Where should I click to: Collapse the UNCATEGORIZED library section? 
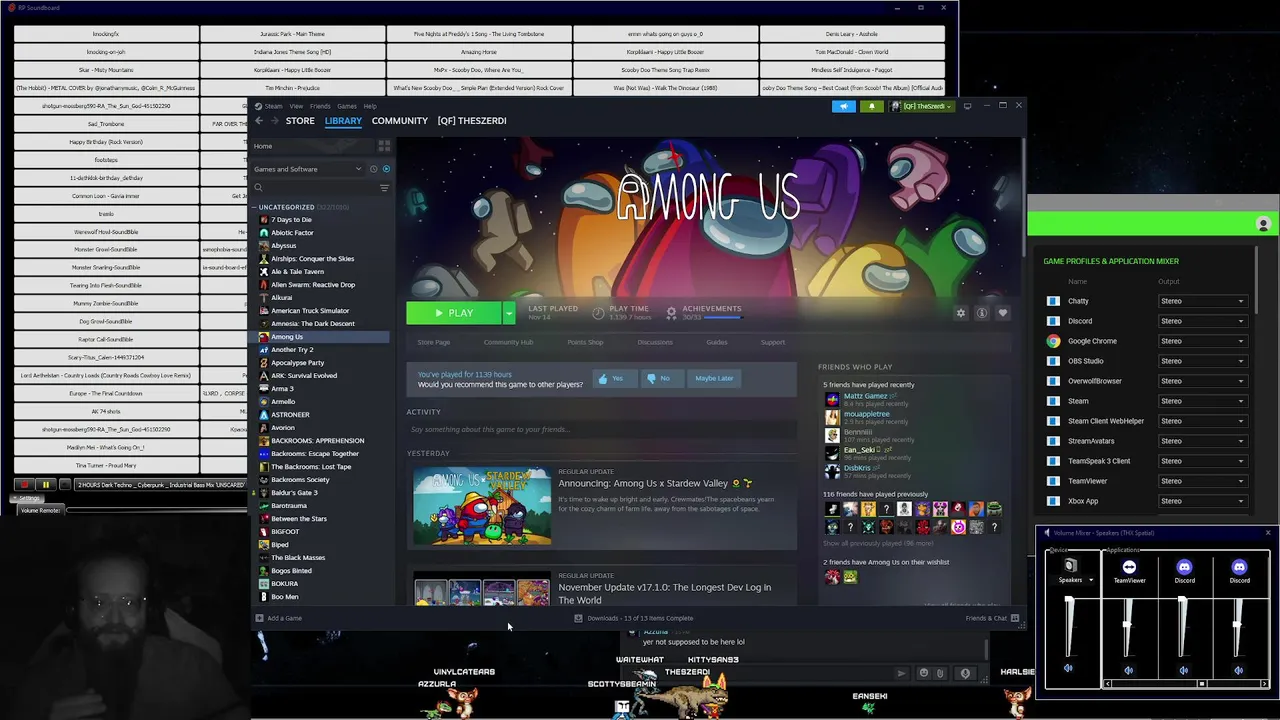(x=254, y=207)
